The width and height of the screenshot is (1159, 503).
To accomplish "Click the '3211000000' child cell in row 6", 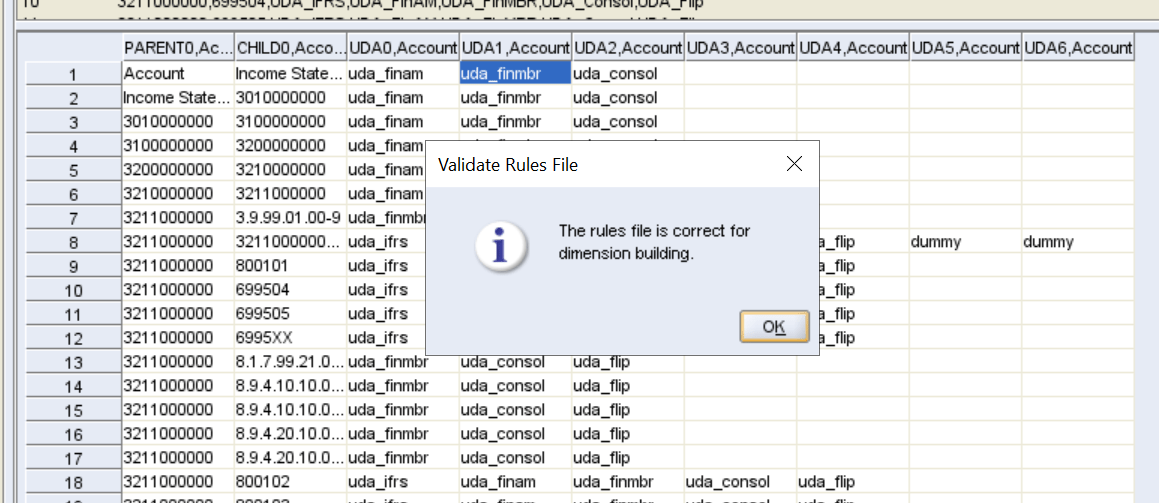I will 290,194.
